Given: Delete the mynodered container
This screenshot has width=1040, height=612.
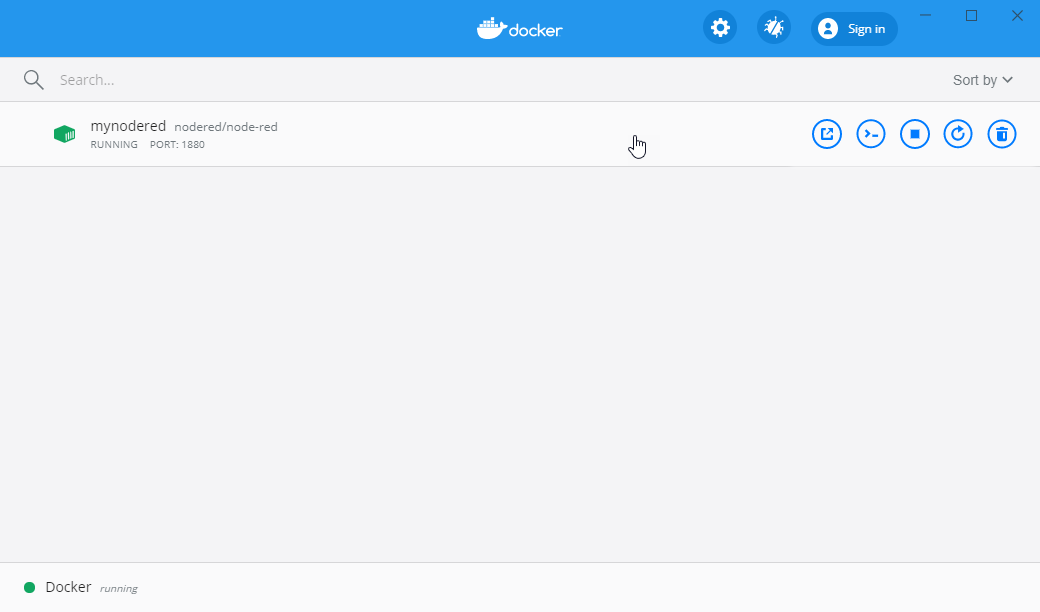Looking at the screenshot, I should tap(1002, 133).
